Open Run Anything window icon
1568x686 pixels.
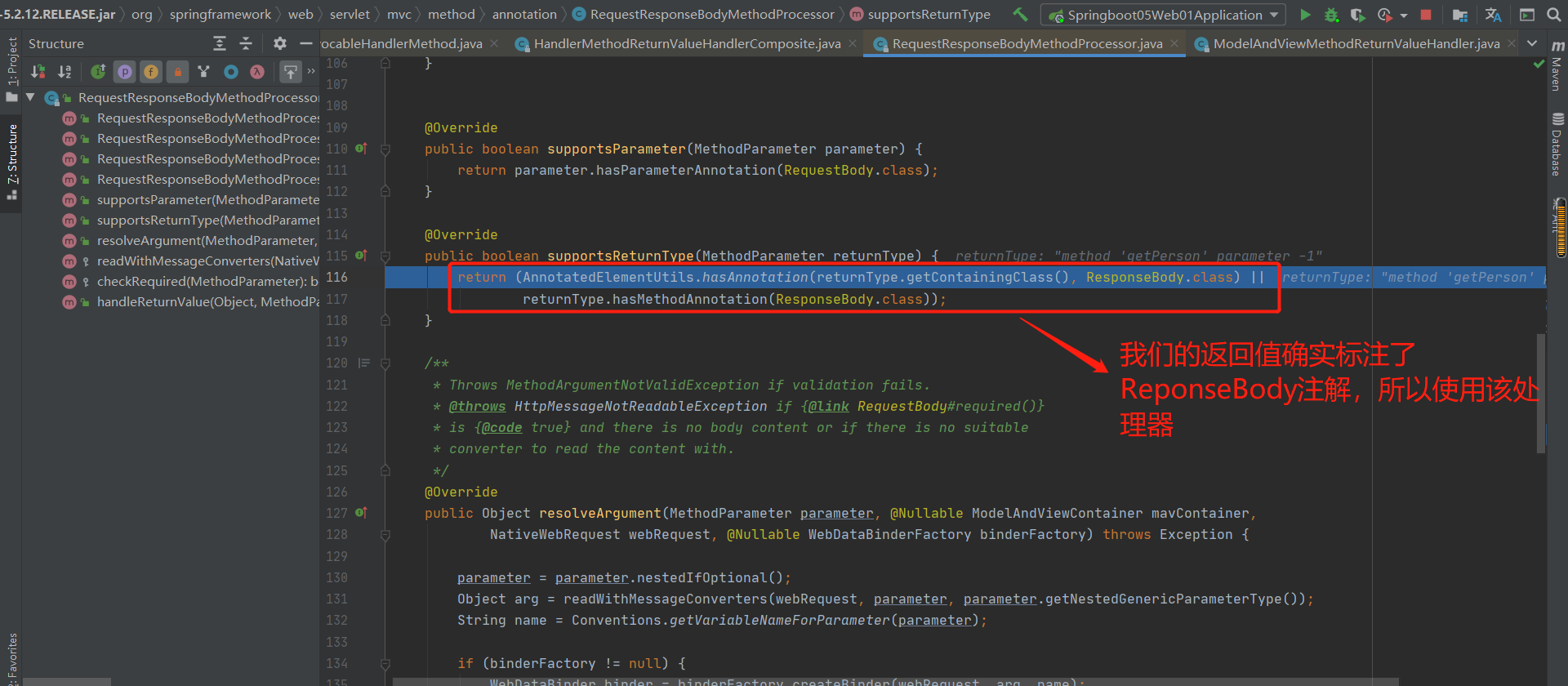coord(1526,15)
